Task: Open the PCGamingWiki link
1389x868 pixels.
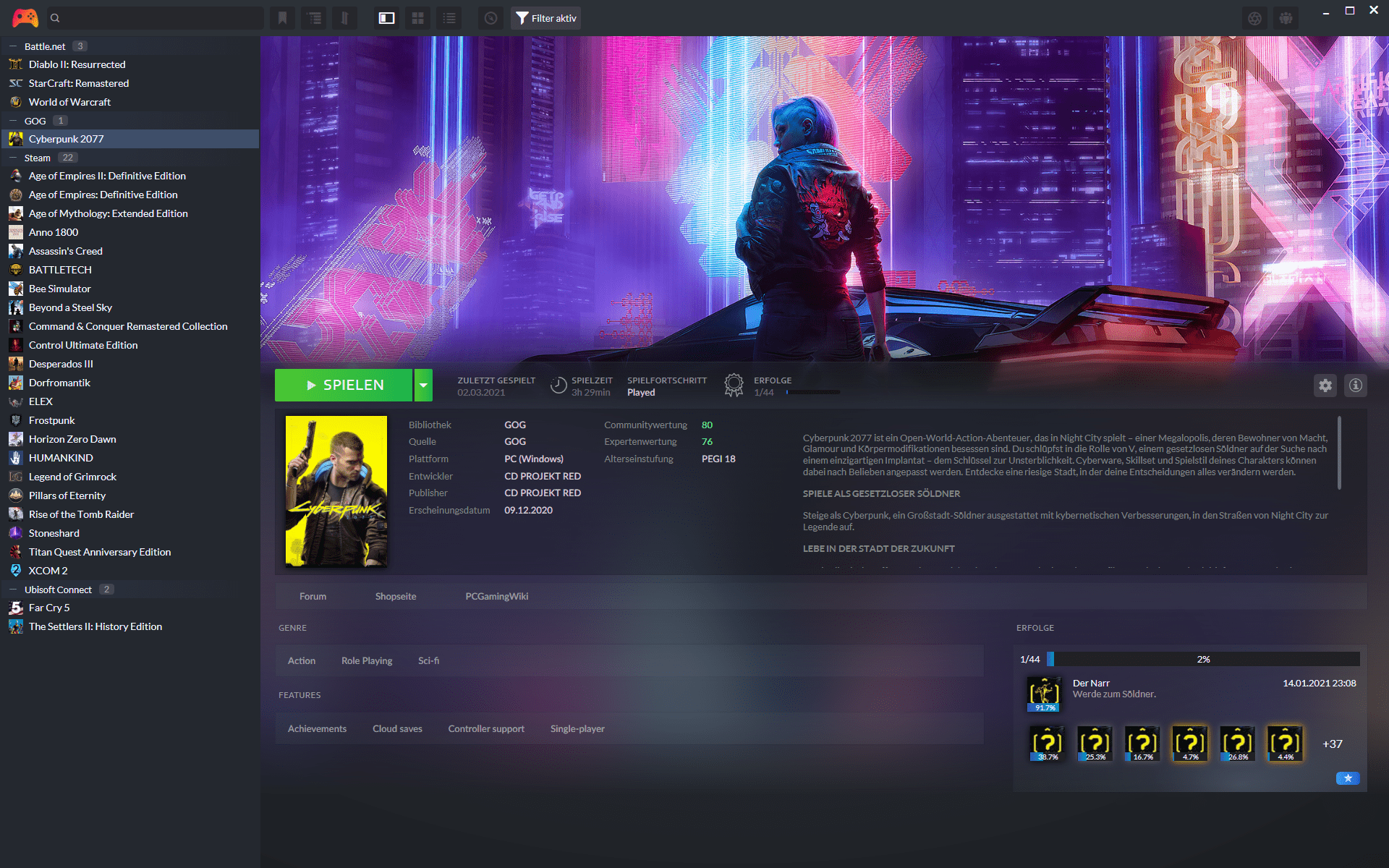Action: click(x=497, y=597)
